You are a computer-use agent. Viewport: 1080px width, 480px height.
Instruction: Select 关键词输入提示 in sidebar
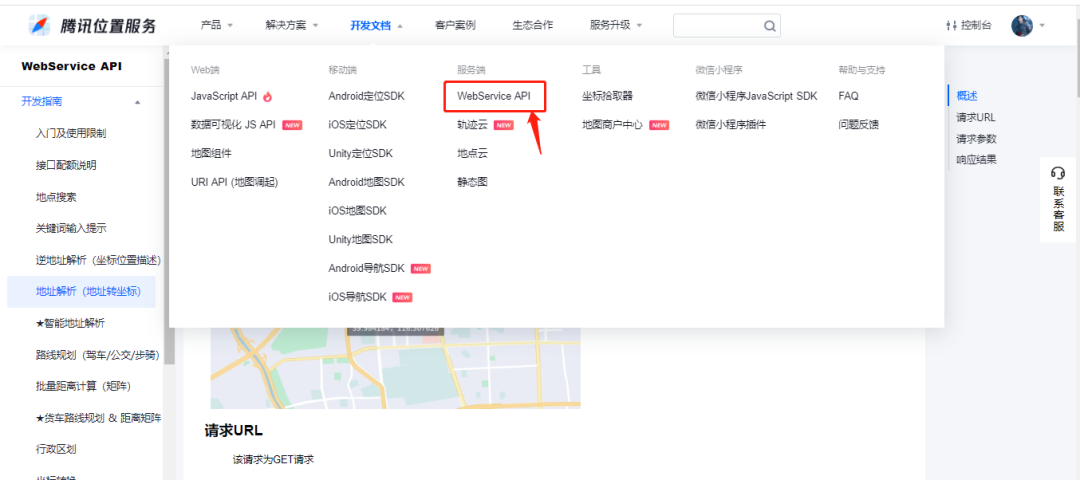[x=71, y=228]
